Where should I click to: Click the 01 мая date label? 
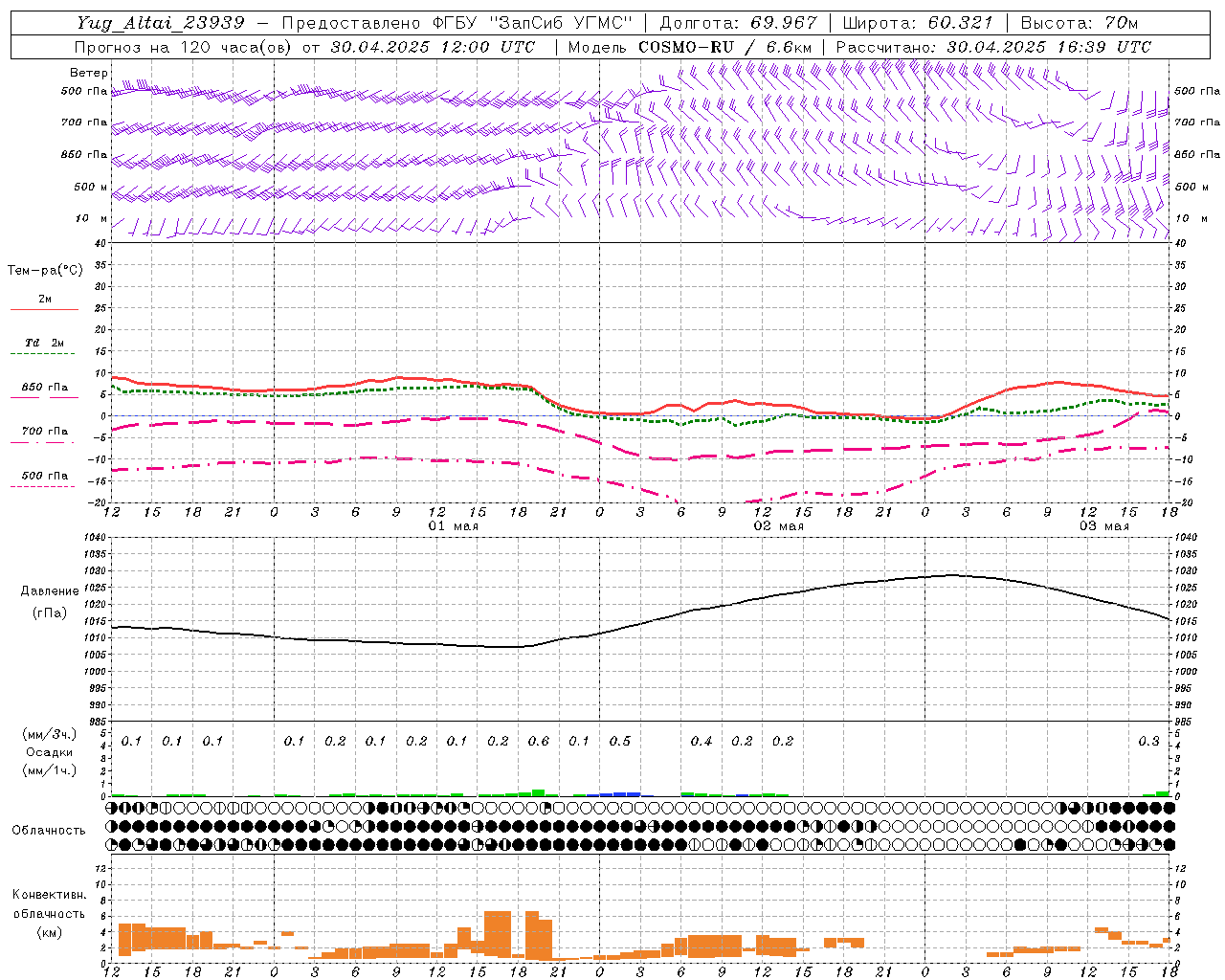pos(454,526)
